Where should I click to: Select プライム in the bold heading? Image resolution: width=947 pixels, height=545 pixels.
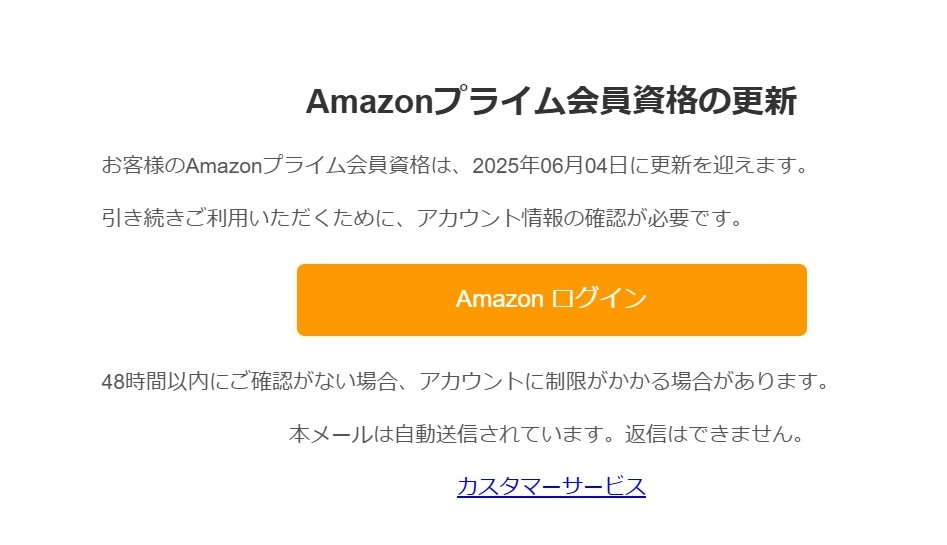[x=499, y=101]
